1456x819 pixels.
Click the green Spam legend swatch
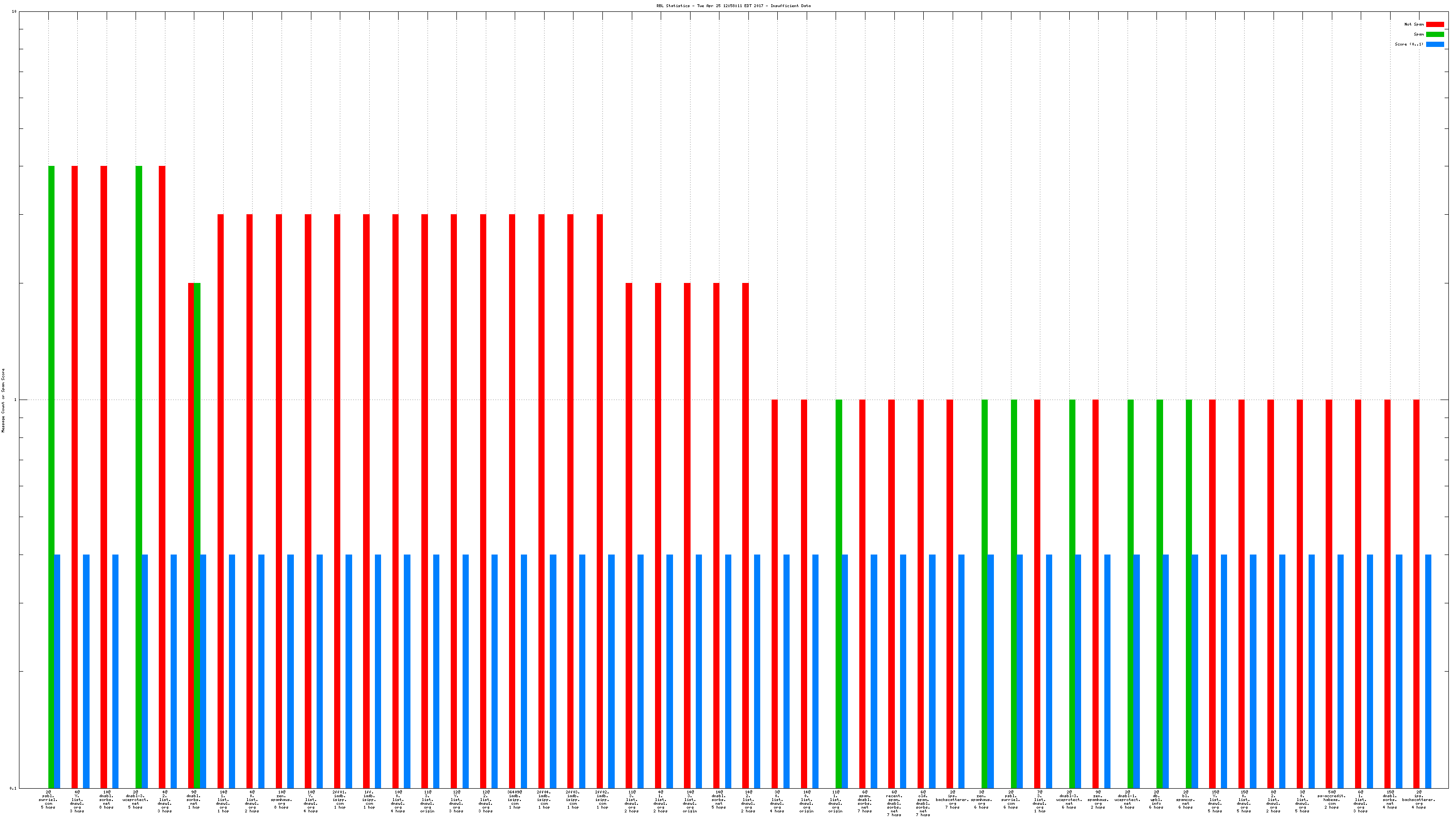click(1435, 35)
